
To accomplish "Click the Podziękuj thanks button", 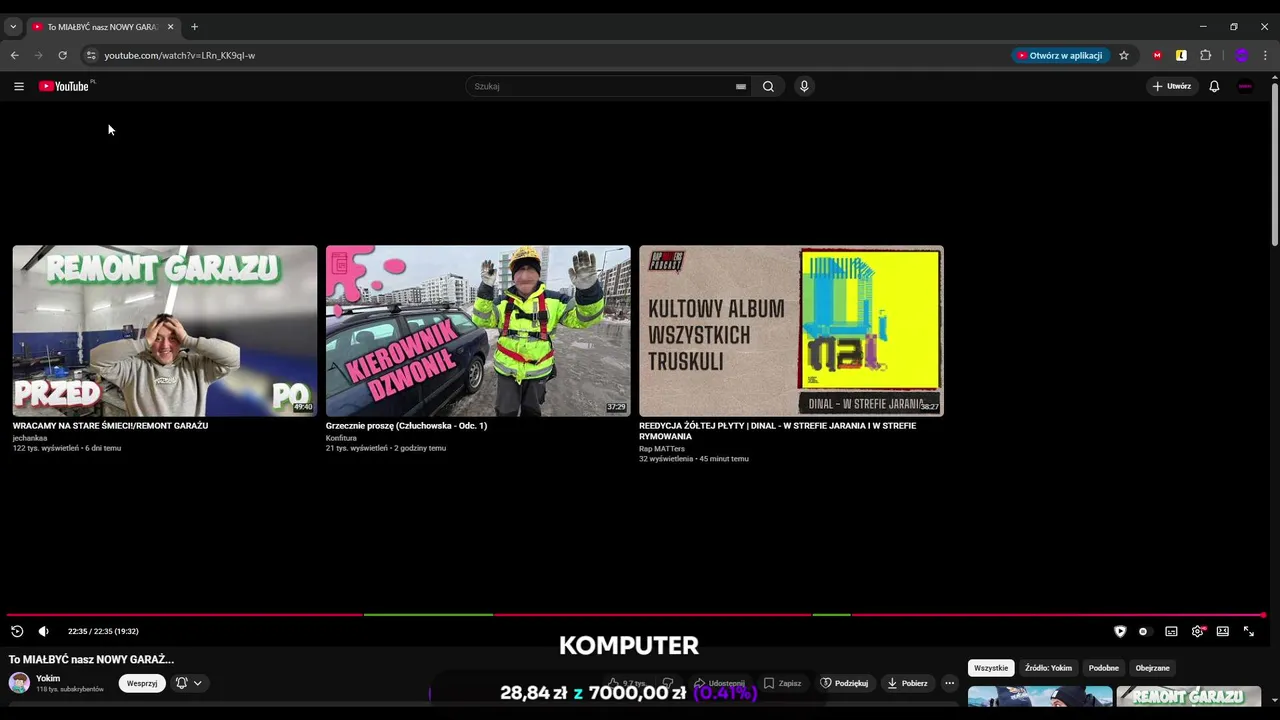I will (x=844, y=683).
